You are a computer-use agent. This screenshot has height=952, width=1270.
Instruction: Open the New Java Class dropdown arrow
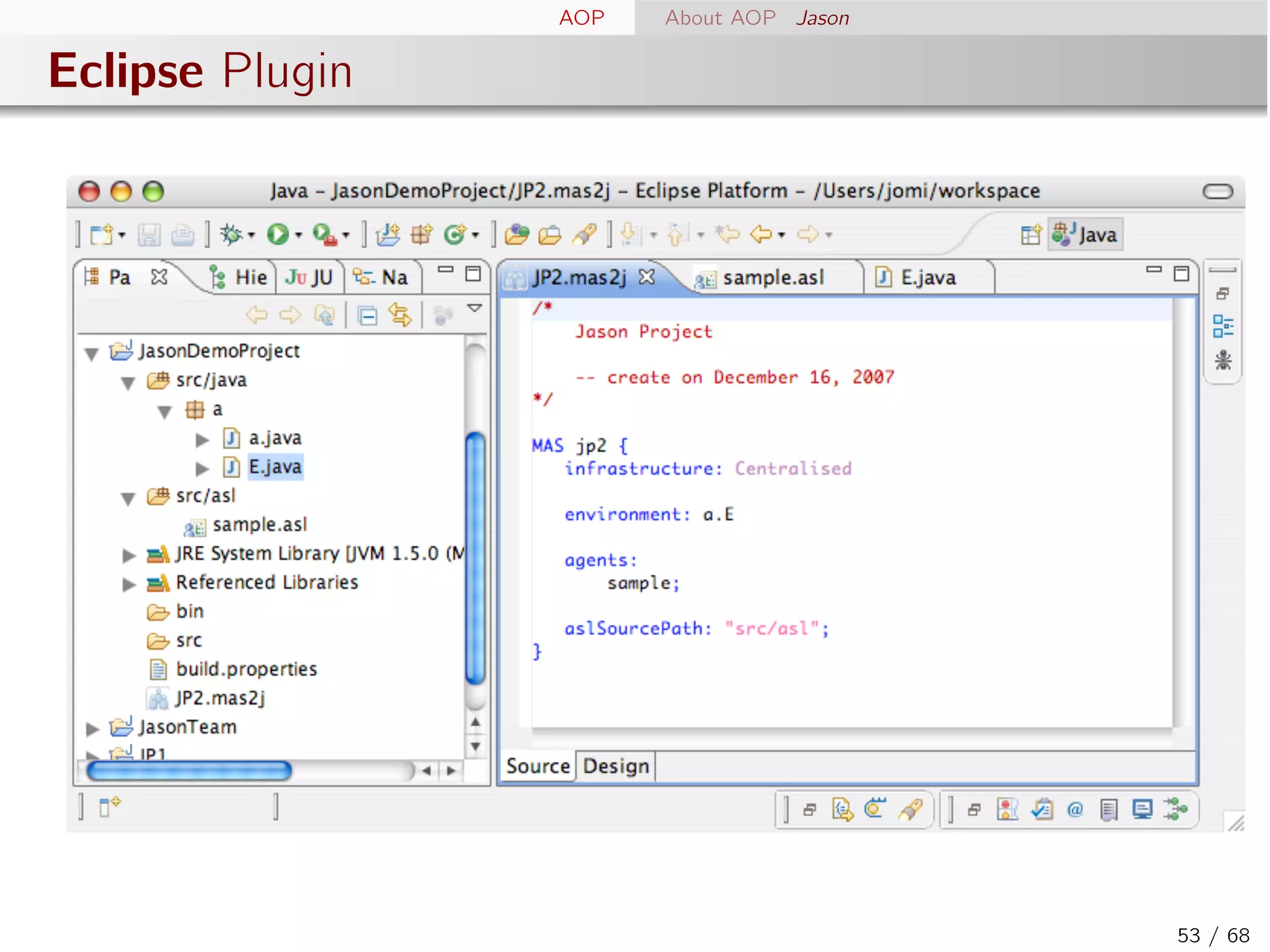coord(476,236)
